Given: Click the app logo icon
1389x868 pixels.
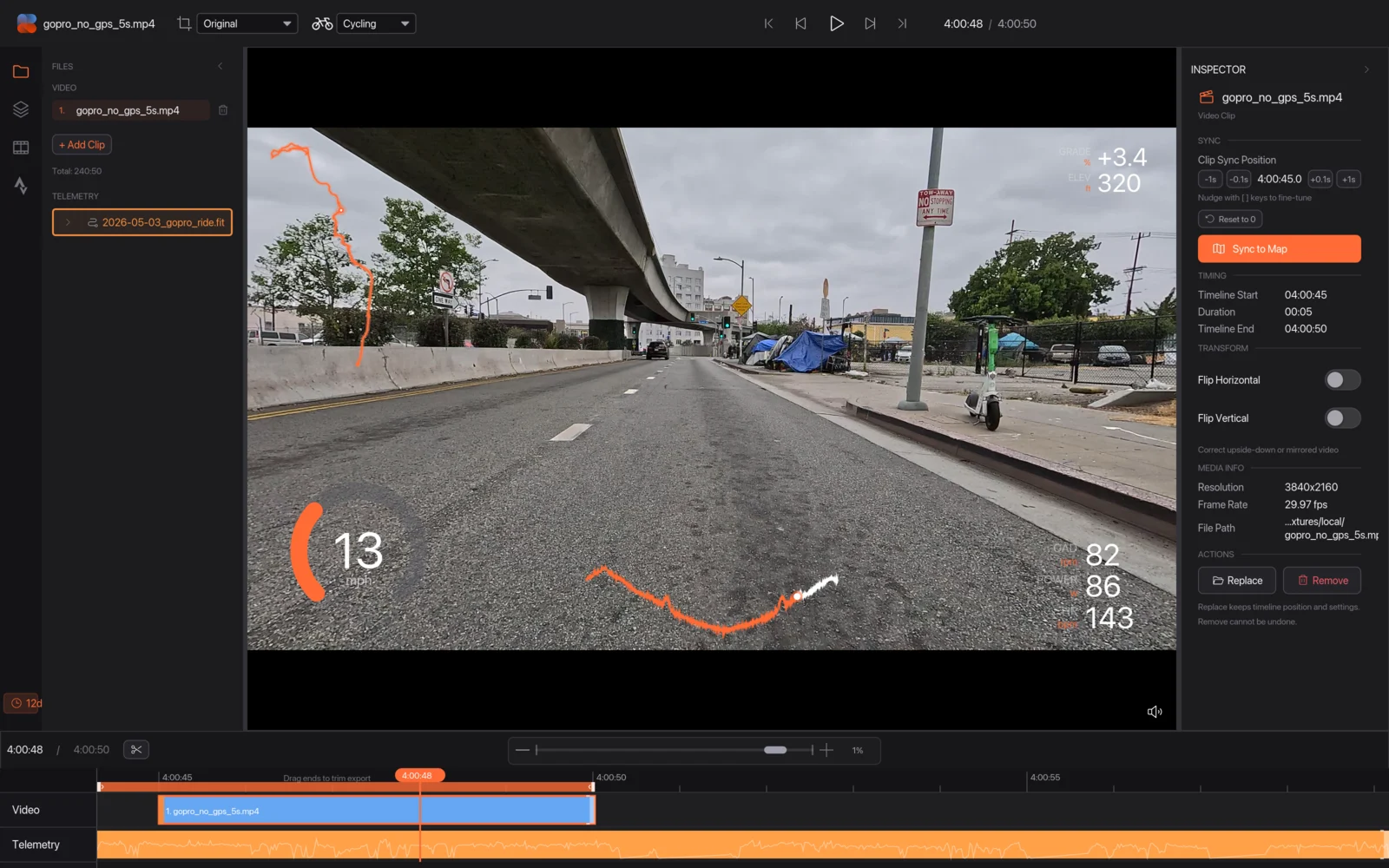Looking at the screenshot, I should pos(27,23).
